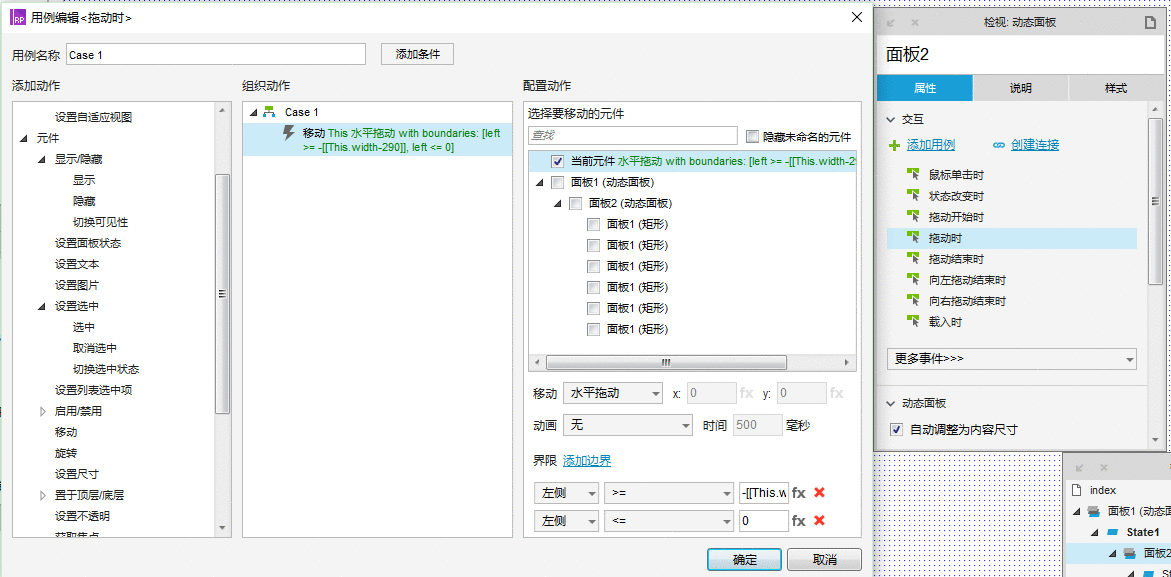This screenshot has height=577, width=1171.
Task: Click the chain icon beside 创建连接
Action: pyautogui.click(x=998, y=145)
